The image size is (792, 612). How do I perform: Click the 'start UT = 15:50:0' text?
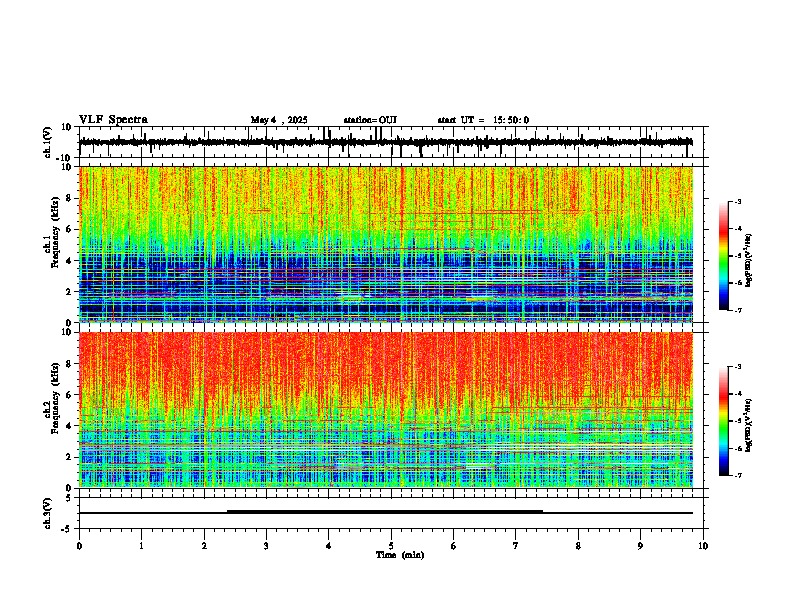click(483, 120)
